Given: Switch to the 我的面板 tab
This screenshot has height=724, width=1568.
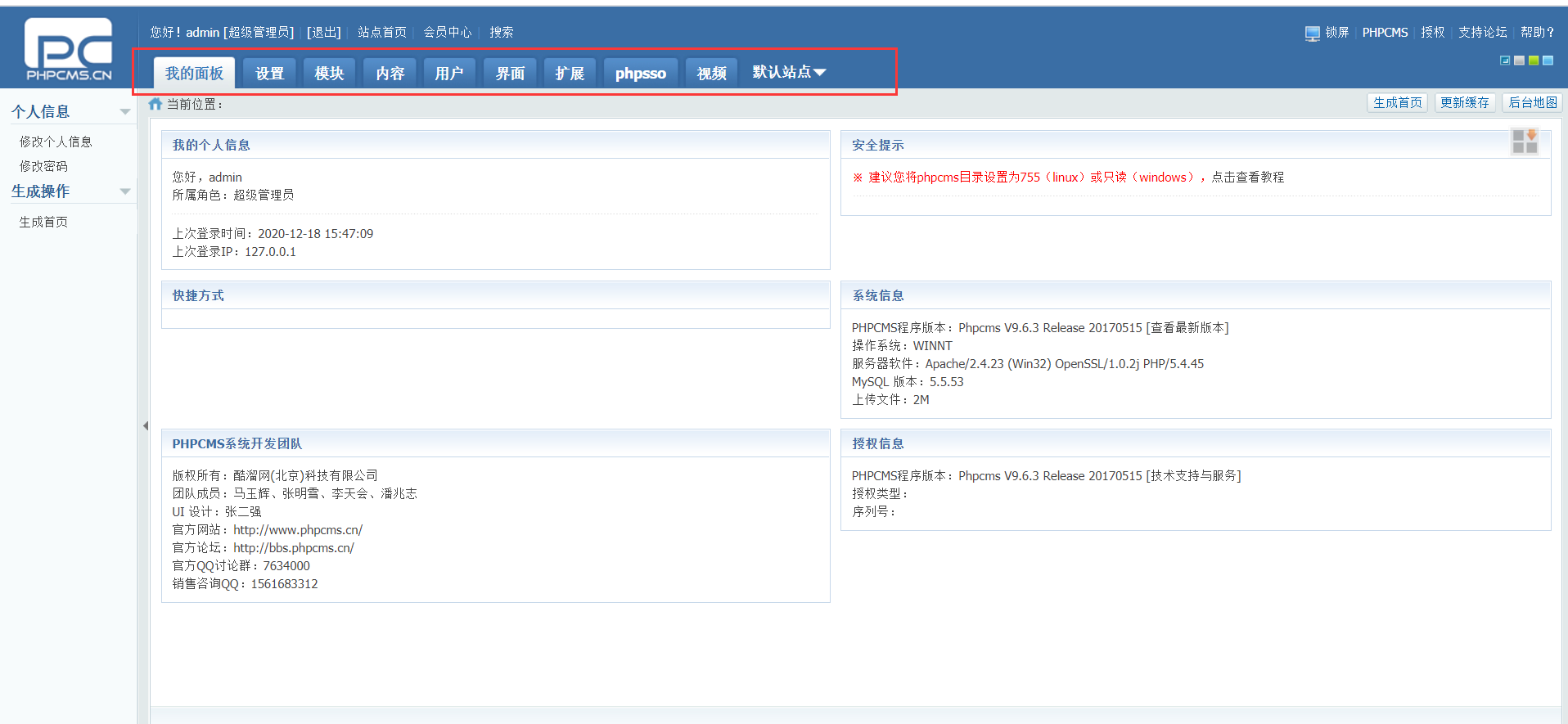Looking at the screenshot, I should coord(194,73).
